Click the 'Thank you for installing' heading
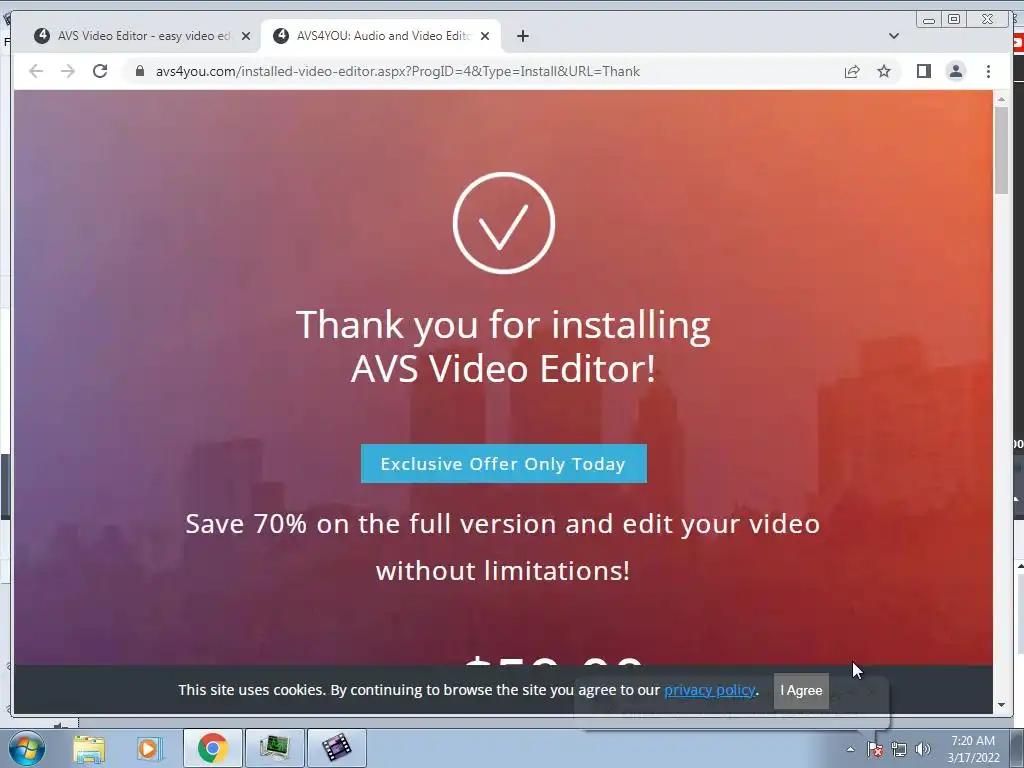Viewport: 1024px width, 768px height. pos(503,346)
